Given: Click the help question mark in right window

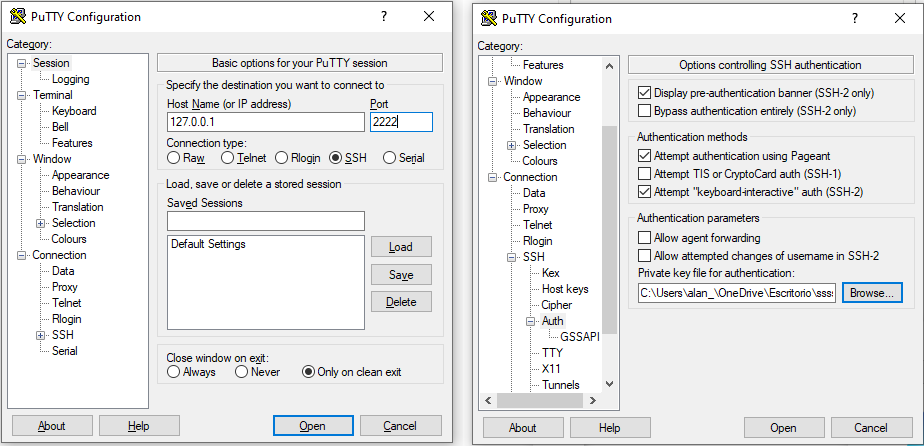Looking at the screenshot, I should 854,18.
